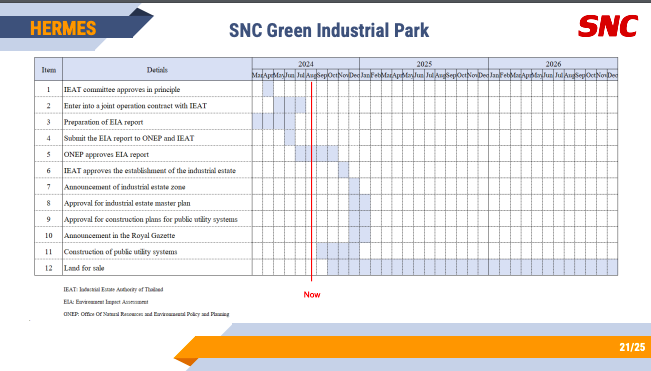Click row 1 IEAT committee approves in principle
Image resolution: width=651 pixels, height=371 pixels.
122,89
